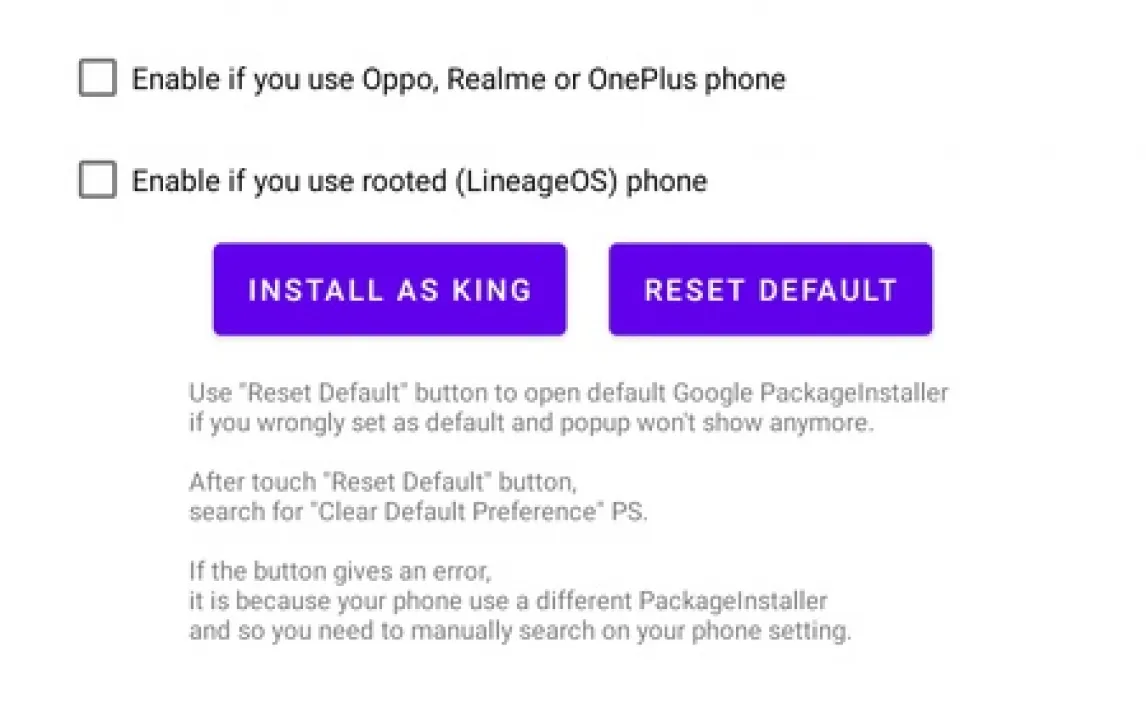
Task: Tap the Reset Default button
Action: point(770,290)
